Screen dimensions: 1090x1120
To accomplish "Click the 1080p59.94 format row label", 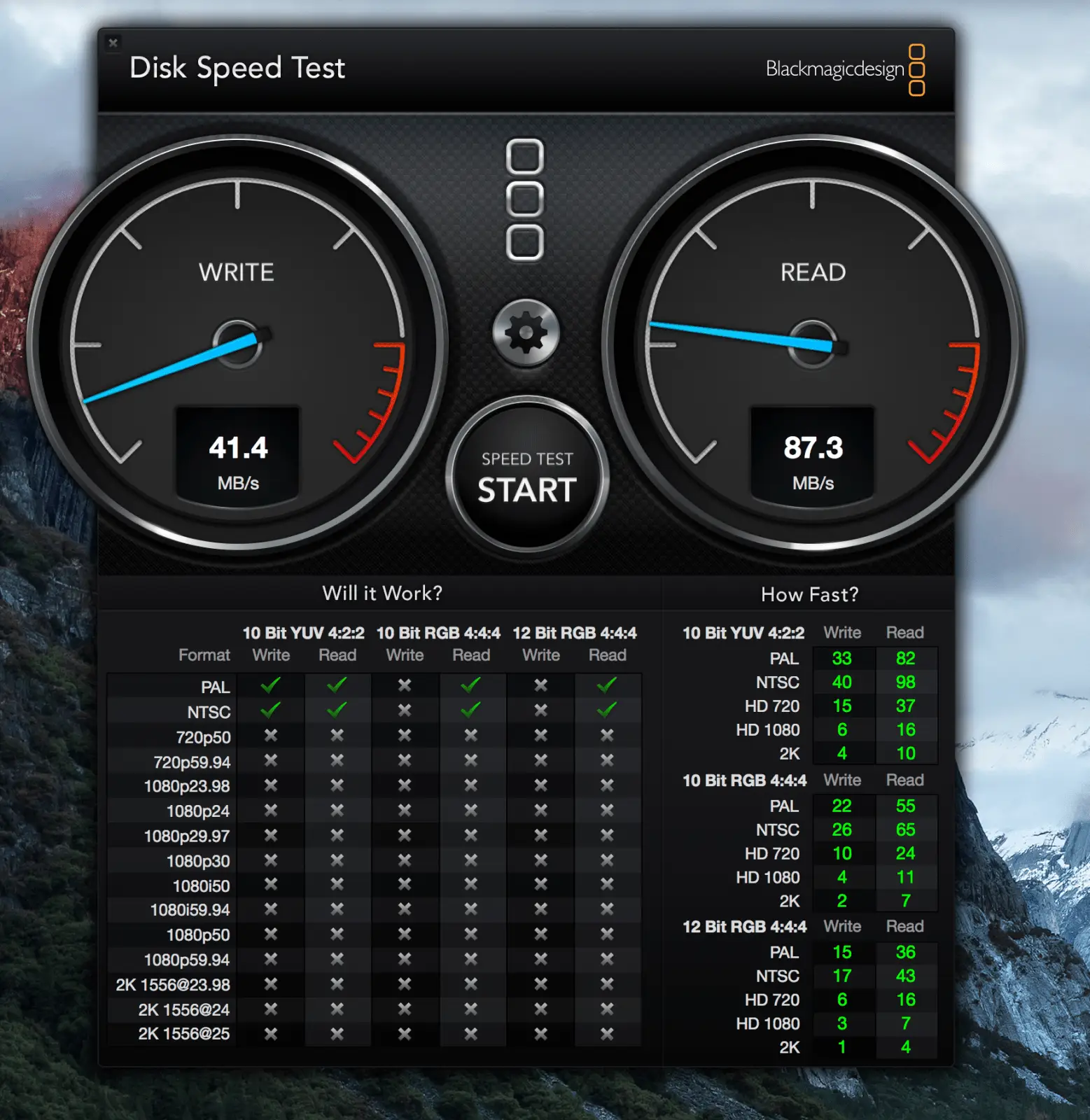I will (186, 960).
